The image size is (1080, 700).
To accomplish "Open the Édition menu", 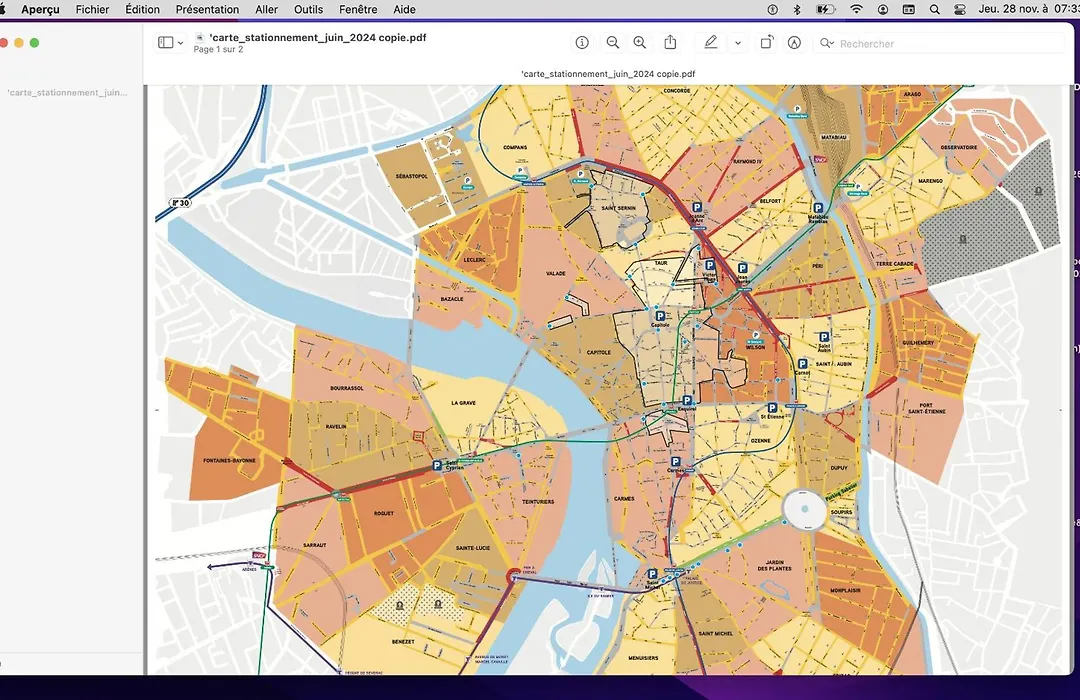I will 143,10.
